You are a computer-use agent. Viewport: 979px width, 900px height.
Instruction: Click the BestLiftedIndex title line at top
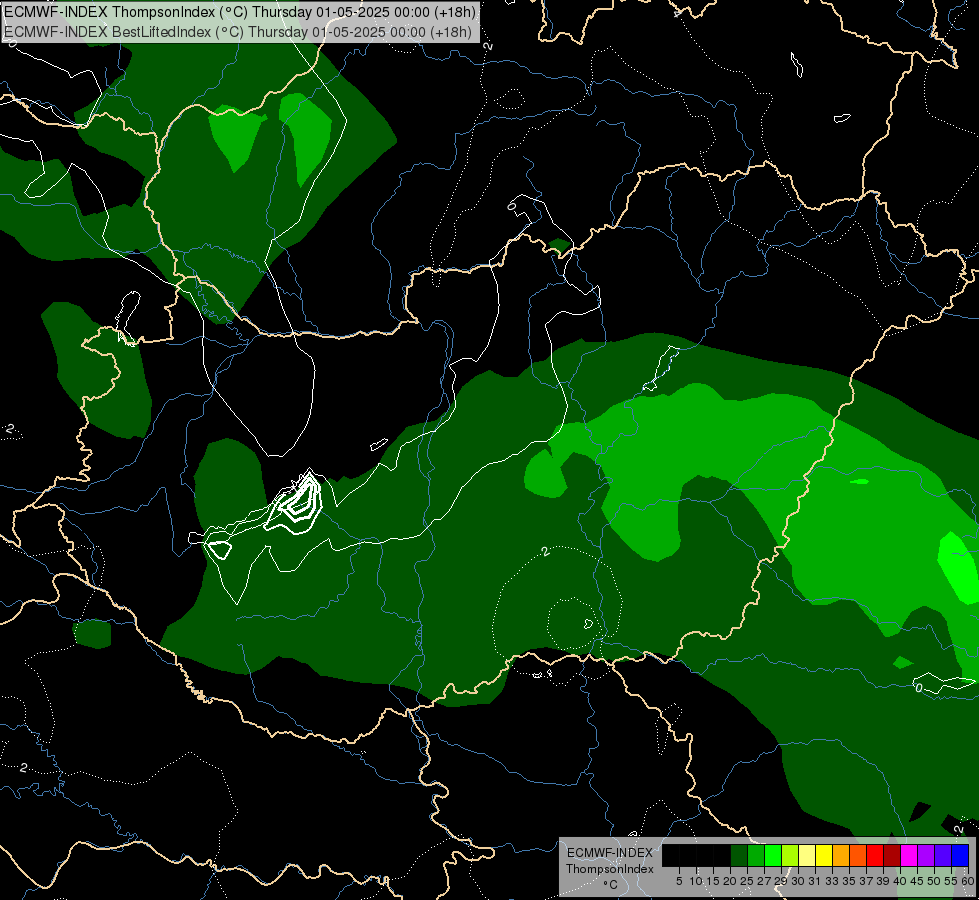point(238,32)
